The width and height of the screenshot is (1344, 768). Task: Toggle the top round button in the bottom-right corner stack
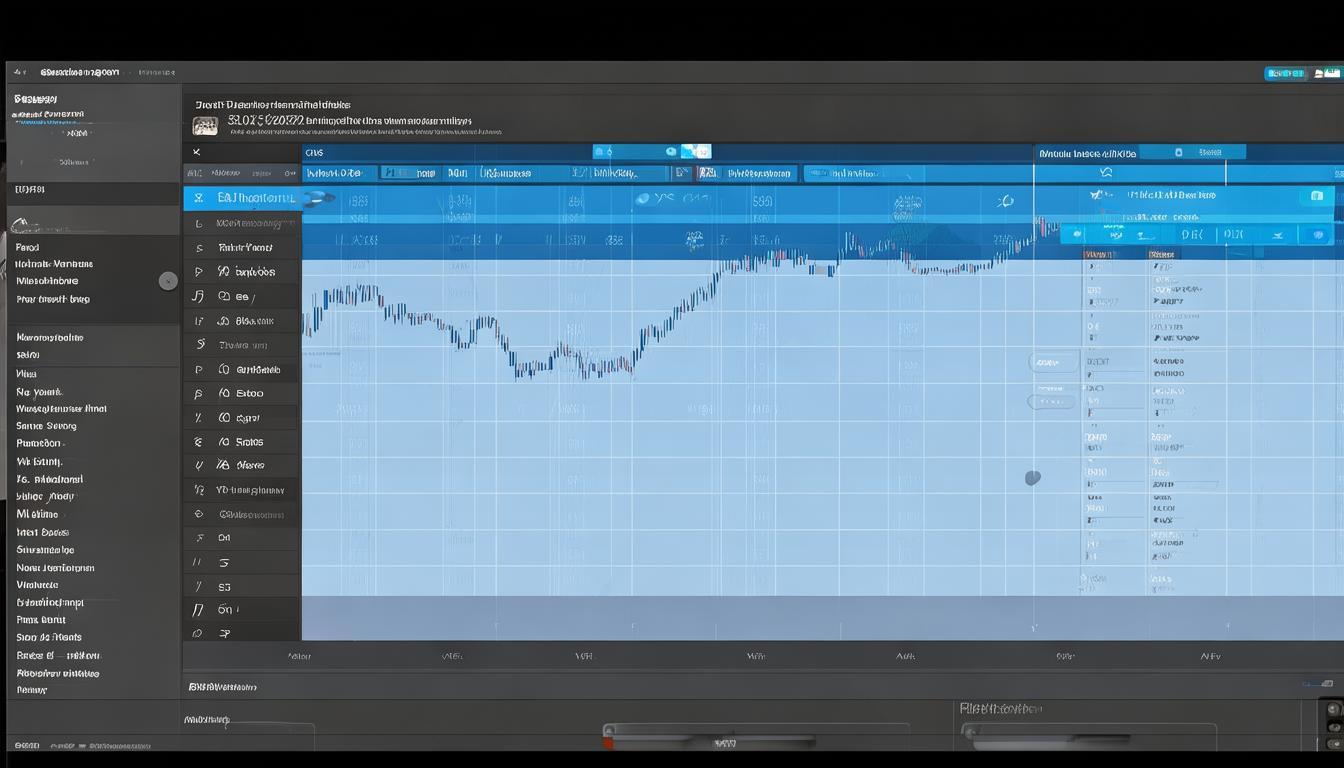click(1333, 709)
